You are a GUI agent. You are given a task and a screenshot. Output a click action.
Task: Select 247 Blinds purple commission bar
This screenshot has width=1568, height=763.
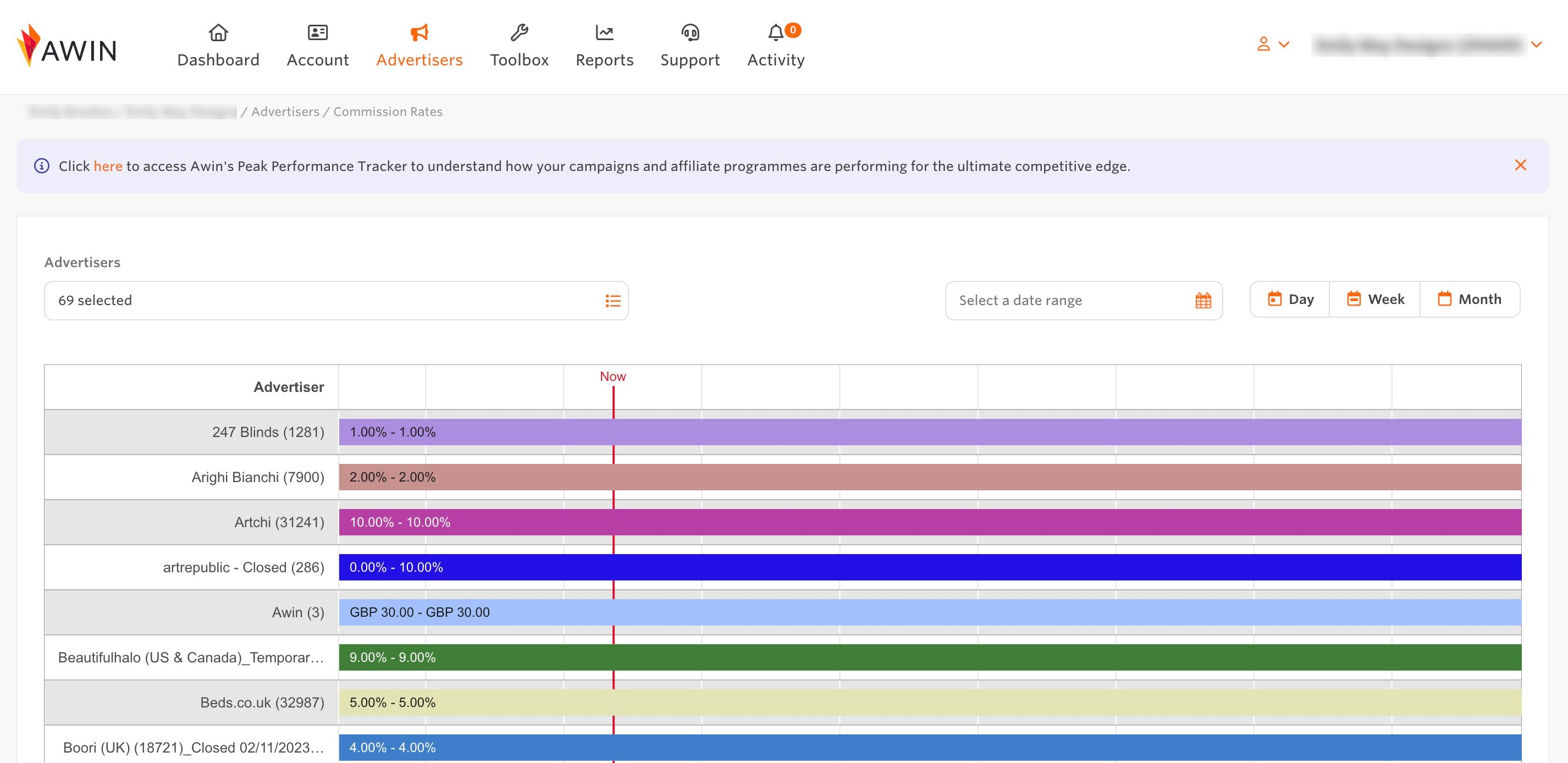pyautogui.click(x=930, y=432)
